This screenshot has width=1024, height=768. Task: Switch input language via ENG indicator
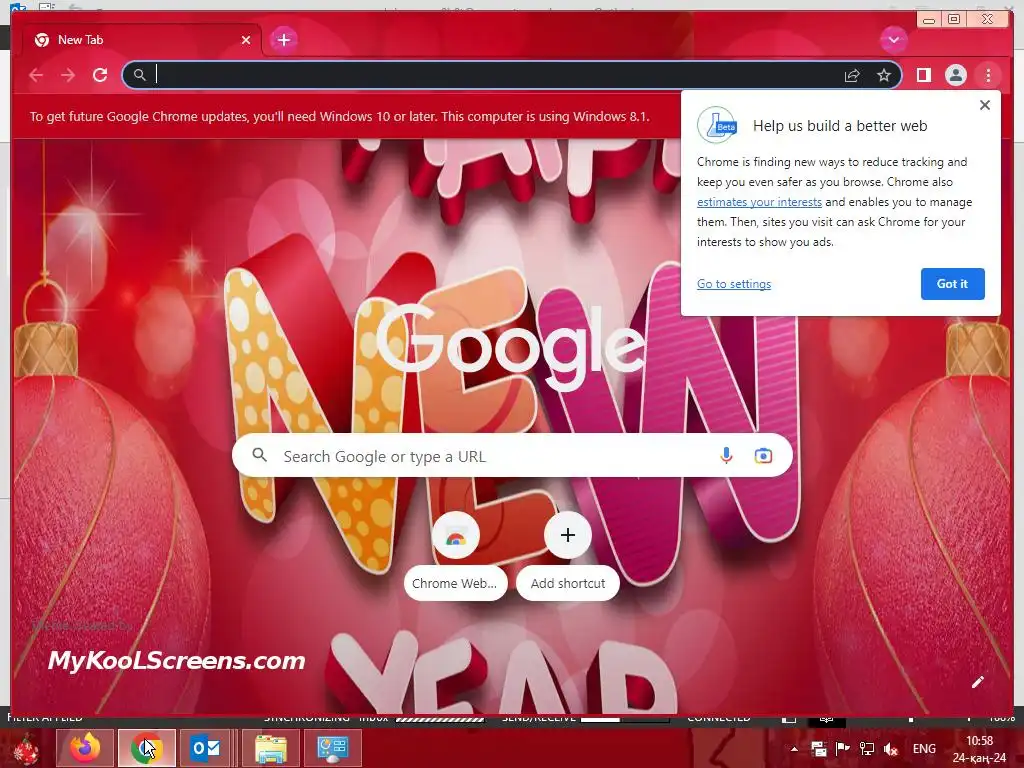[924, 749]
